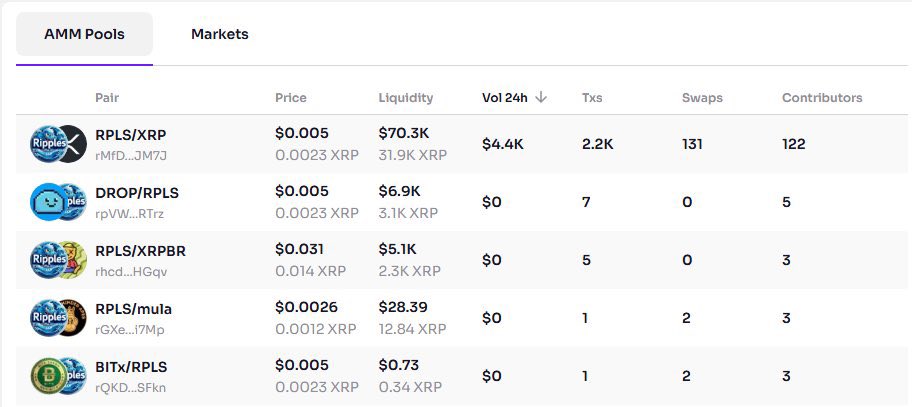This screenshot has height=407, width=912.
Task: Click the BITx/RPLS pair token icon
Action: pos(58,376)
